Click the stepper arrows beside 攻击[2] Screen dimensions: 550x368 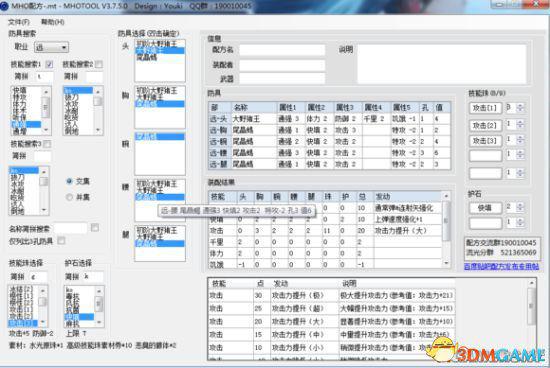tap(520, 124)
